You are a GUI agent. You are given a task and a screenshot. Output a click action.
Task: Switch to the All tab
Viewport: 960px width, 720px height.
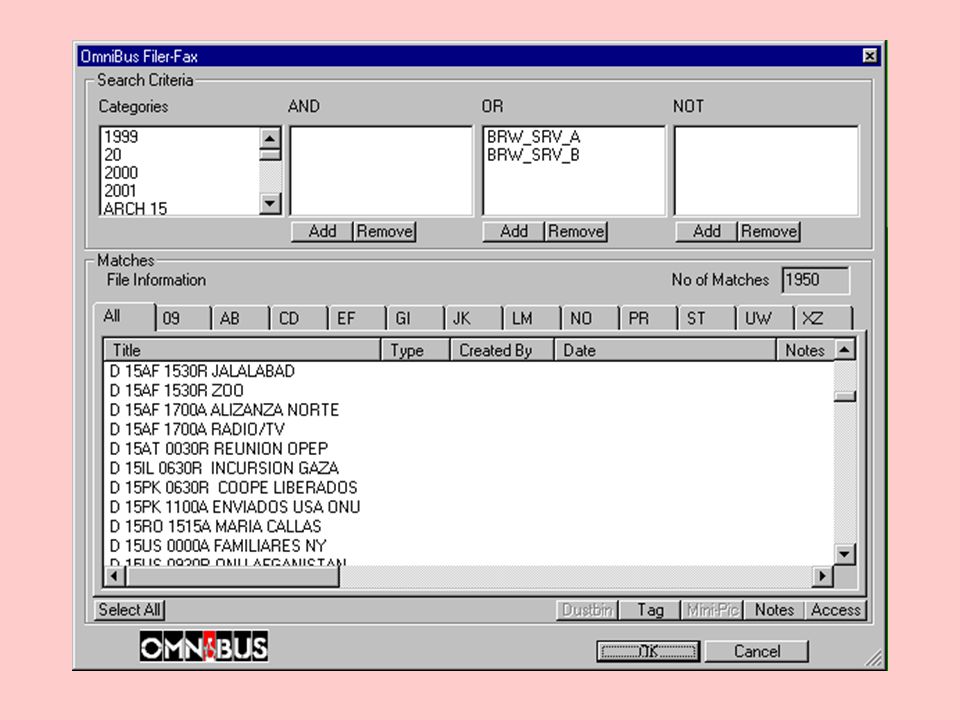pyautogui.click(x=124, y=317)
